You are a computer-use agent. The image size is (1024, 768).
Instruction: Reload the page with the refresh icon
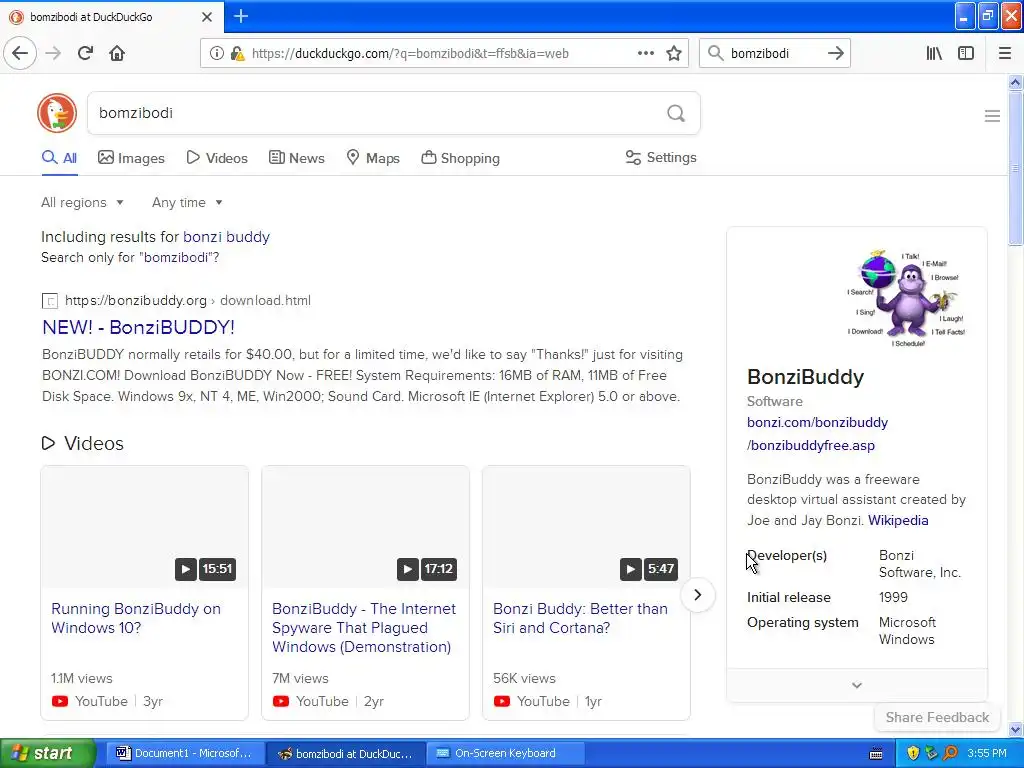point(85,53)
